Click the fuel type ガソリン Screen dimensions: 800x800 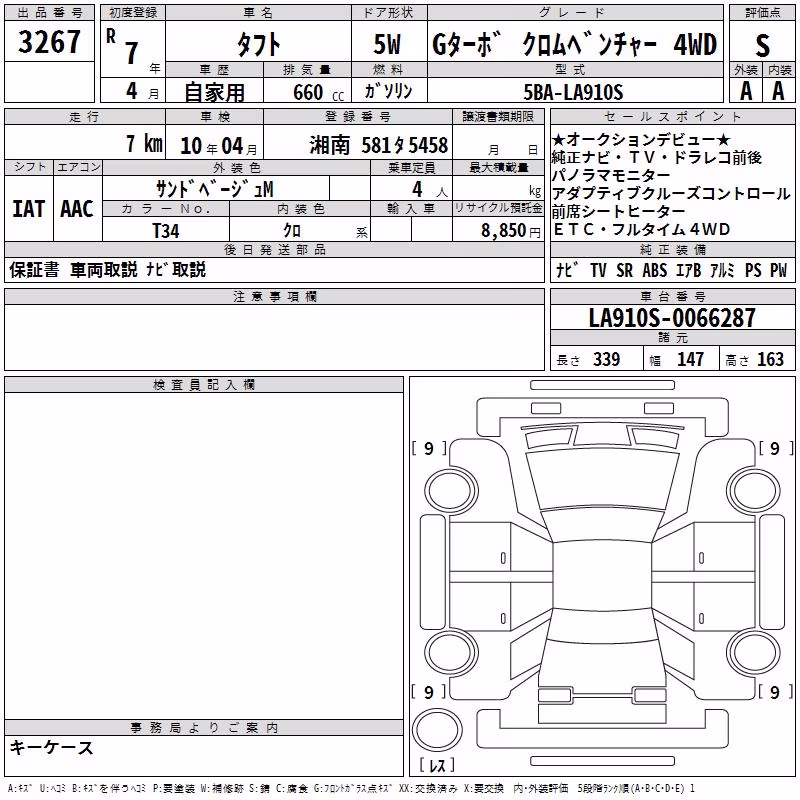388,91
